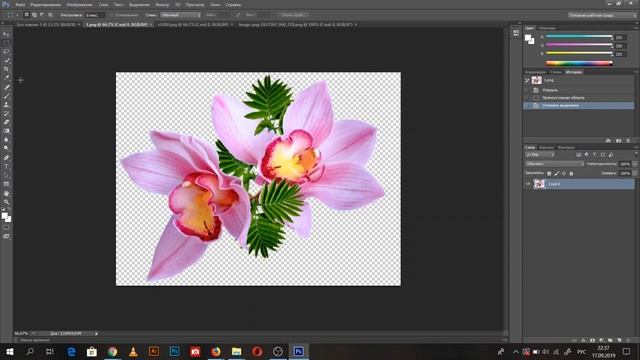Open the workspace switcher dropdown
This screenshot has height=360, width=640.
click(x=602, y=15)
